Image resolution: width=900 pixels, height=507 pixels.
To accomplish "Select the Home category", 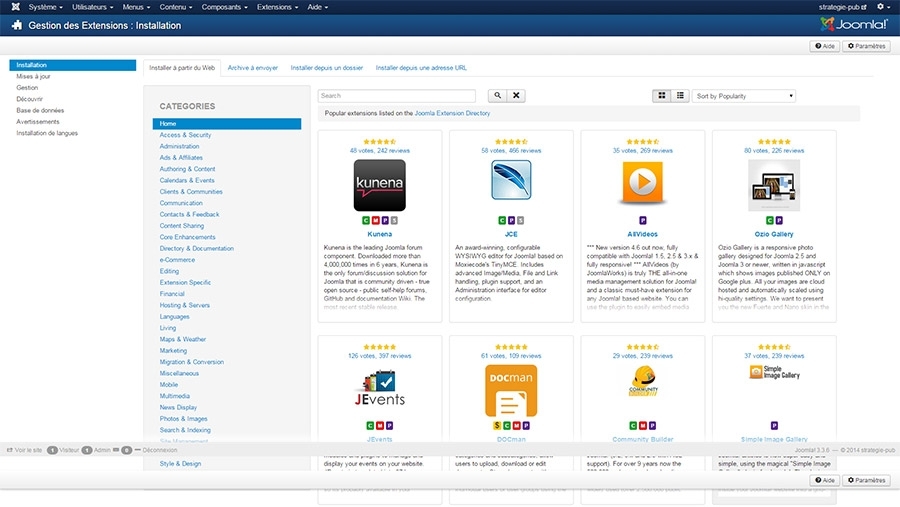I will (x=227, y=123).
